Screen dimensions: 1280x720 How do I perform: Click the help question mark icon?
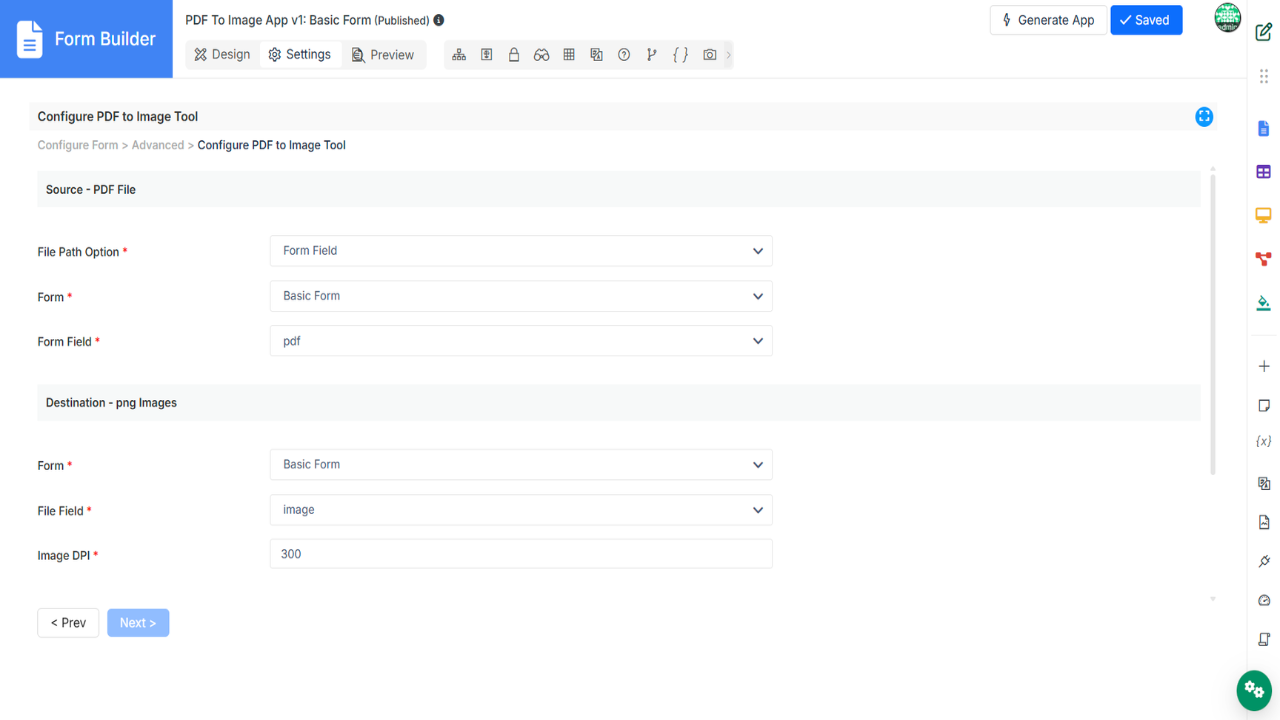pos(624,55)
